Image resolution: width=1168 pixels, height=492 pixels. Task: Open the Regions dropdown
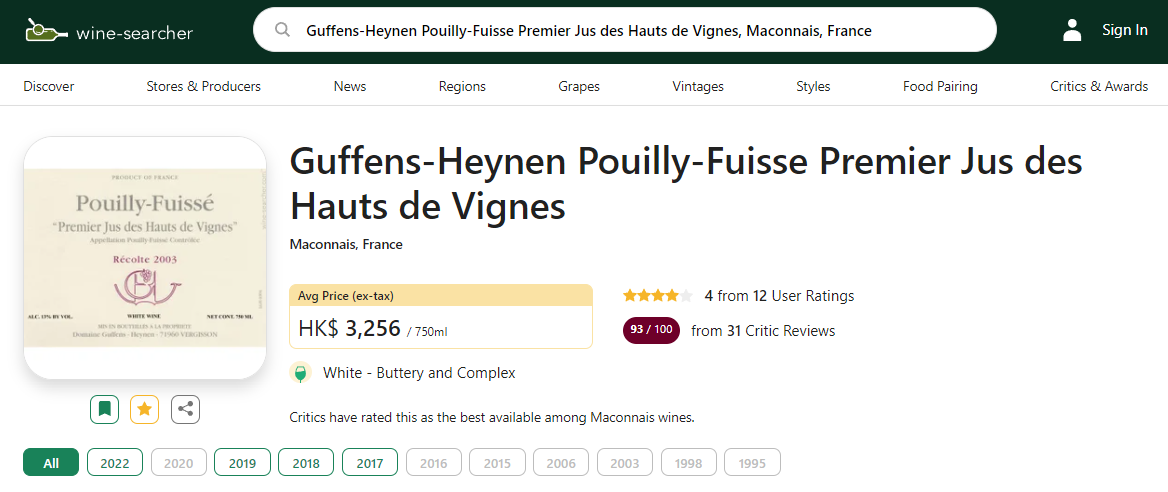click(x=462, y=86)
